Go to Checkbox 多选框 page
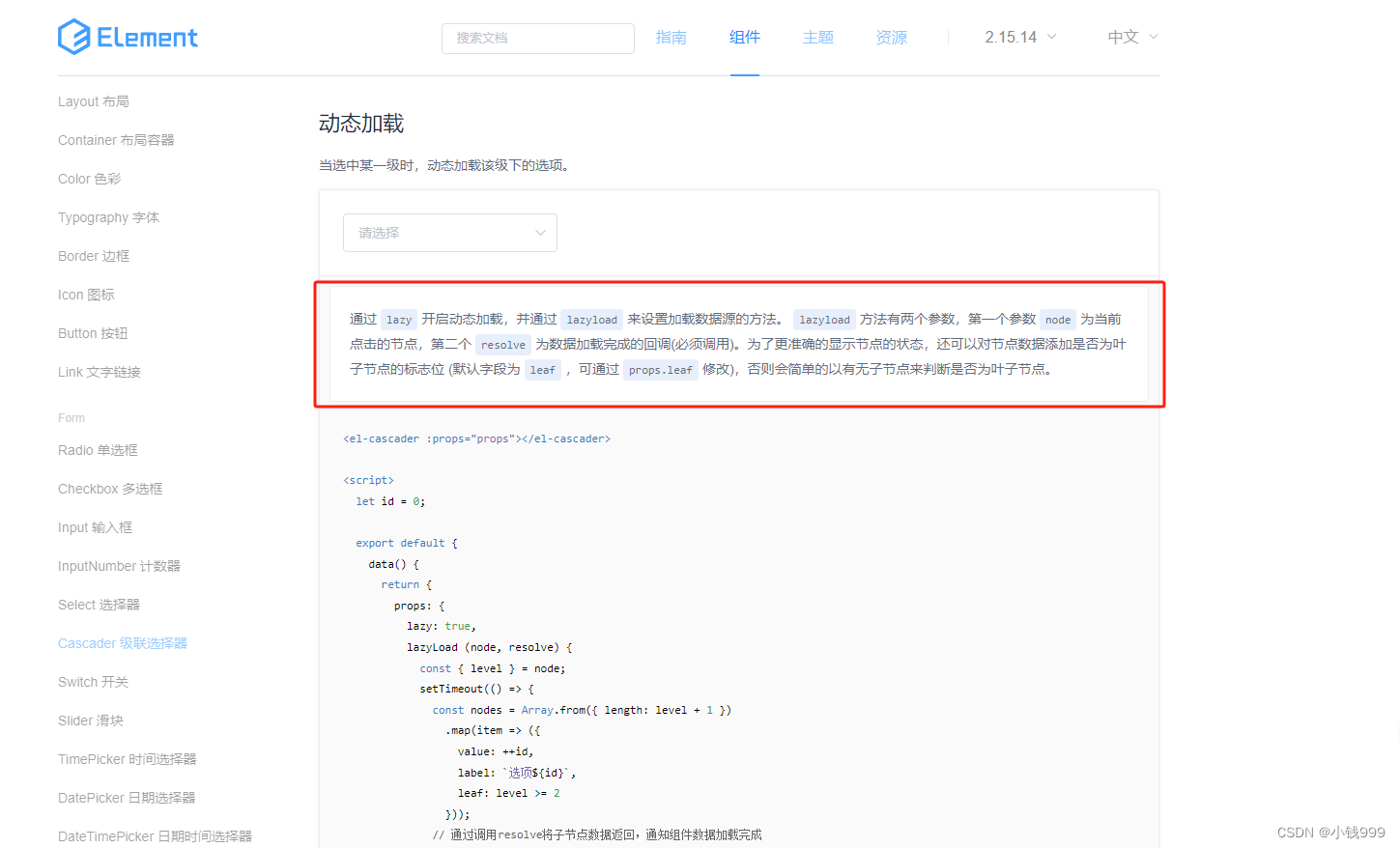The width and height of the screenshot is (1400, 848). coord(110,489)
